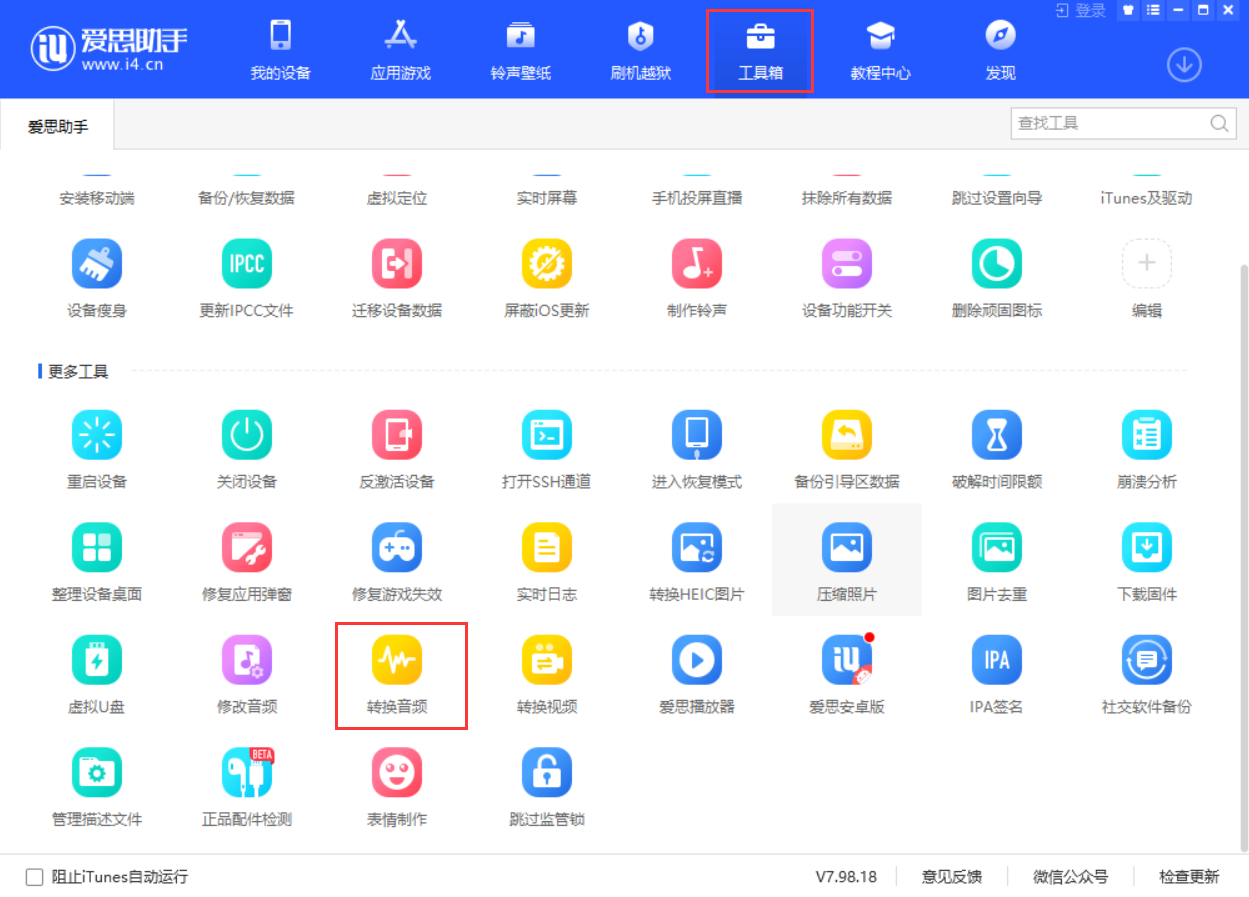Enable the 阻止iTunes自动运行 checkbox
The width and height of the screenshot is (1249, 897).
[34, 876]
